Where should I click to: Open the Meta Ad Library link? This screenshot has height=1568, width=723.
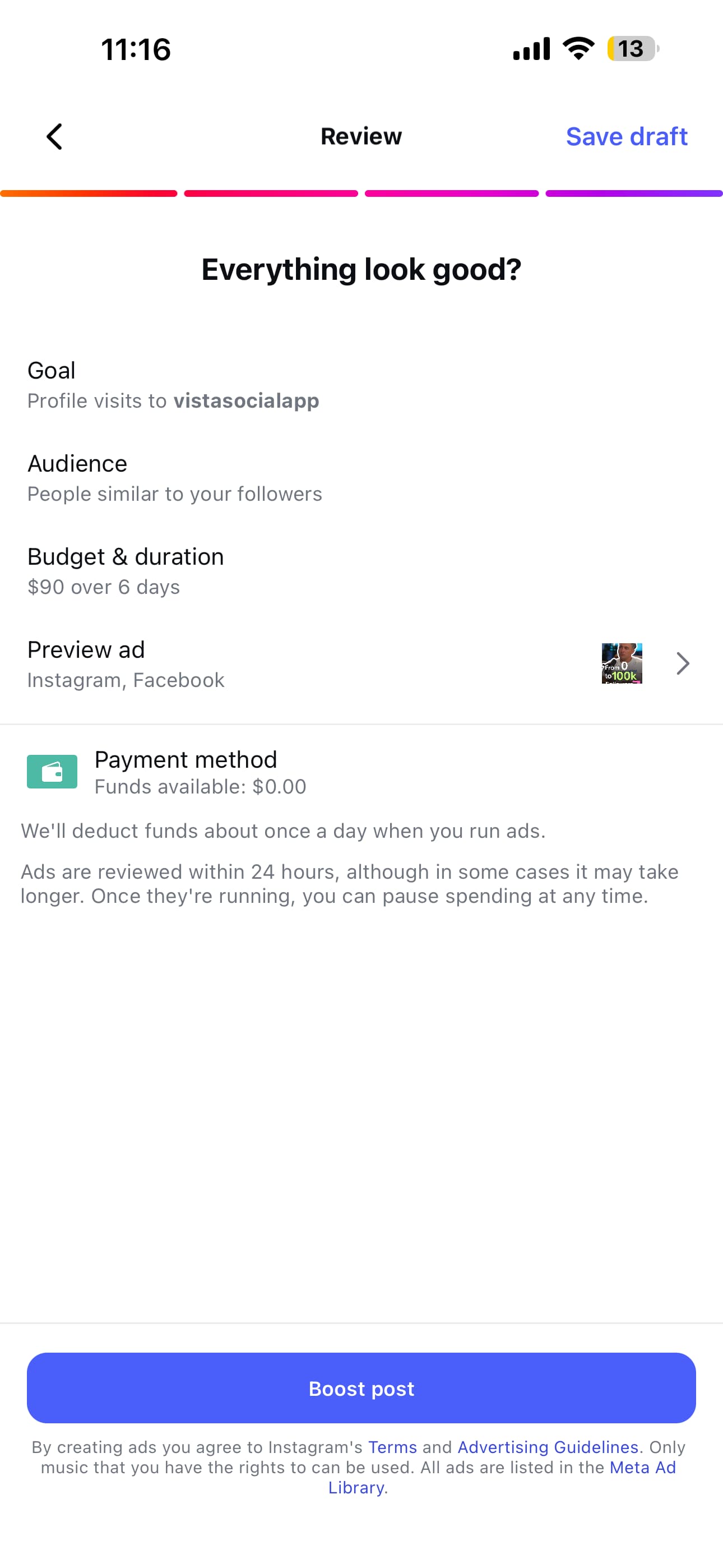642,1468
